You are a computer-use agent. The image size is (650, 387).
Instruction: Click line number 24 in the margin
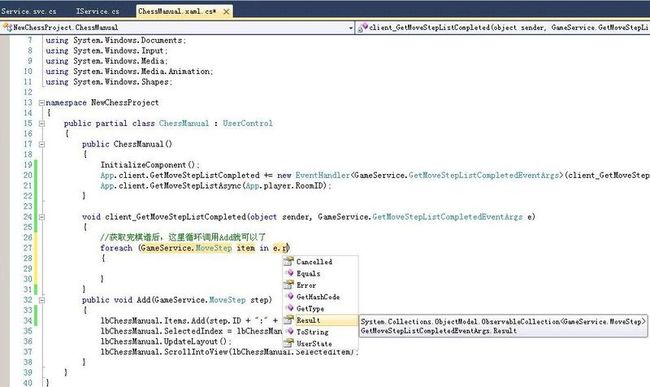(x=28, y=217)
